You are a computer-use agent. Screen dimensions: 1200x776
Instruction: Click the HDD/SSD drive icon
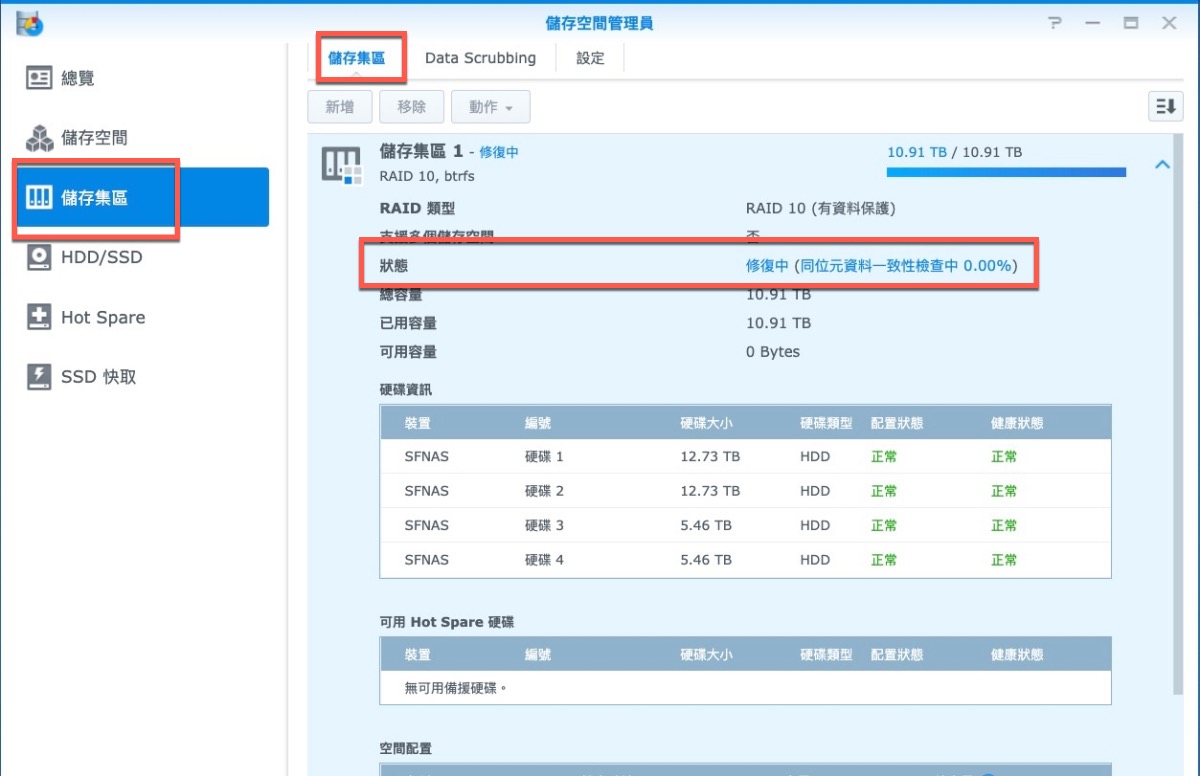tap(39, 258)
